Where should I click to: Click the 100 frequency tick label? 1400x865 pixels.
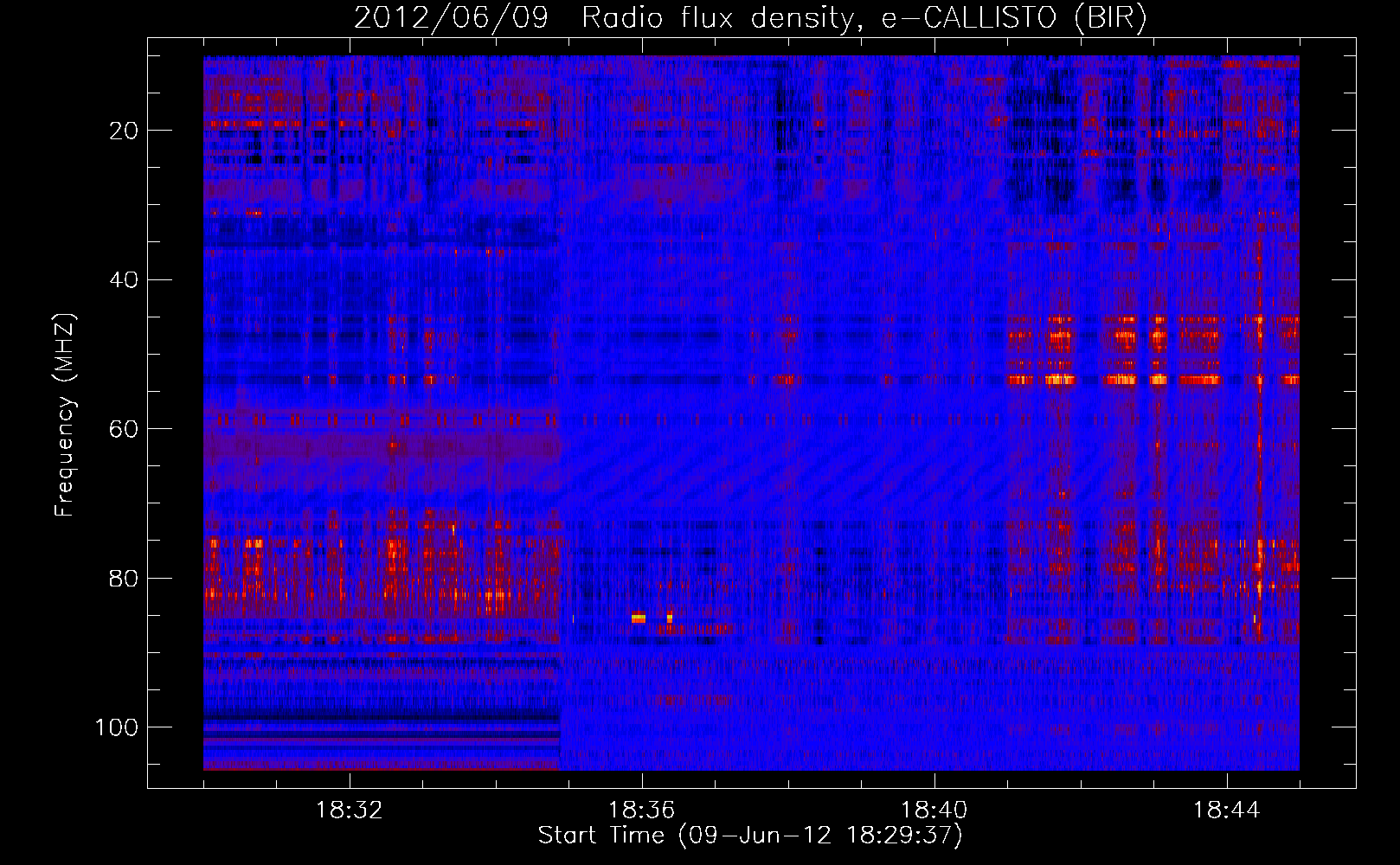pyautogui.click(x=117, y=727)
